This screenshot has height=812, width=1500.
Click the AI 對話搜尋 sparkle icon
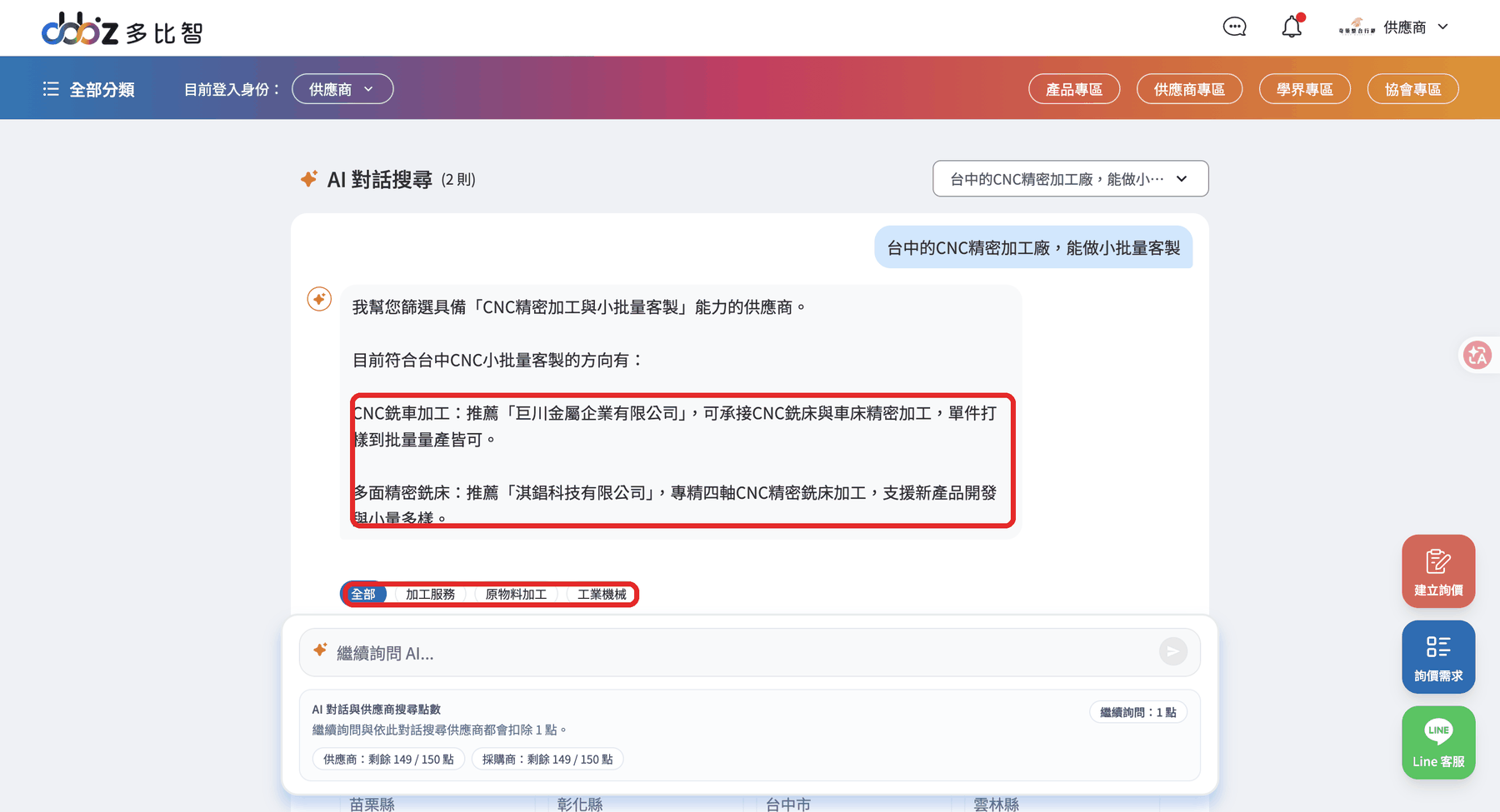click(x=309, y=179)
